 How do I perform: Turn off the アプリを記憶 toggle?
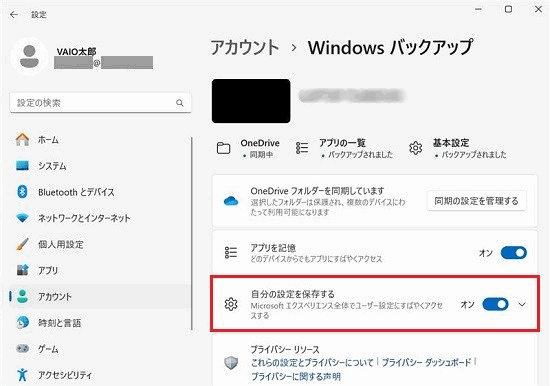point(514,253)
